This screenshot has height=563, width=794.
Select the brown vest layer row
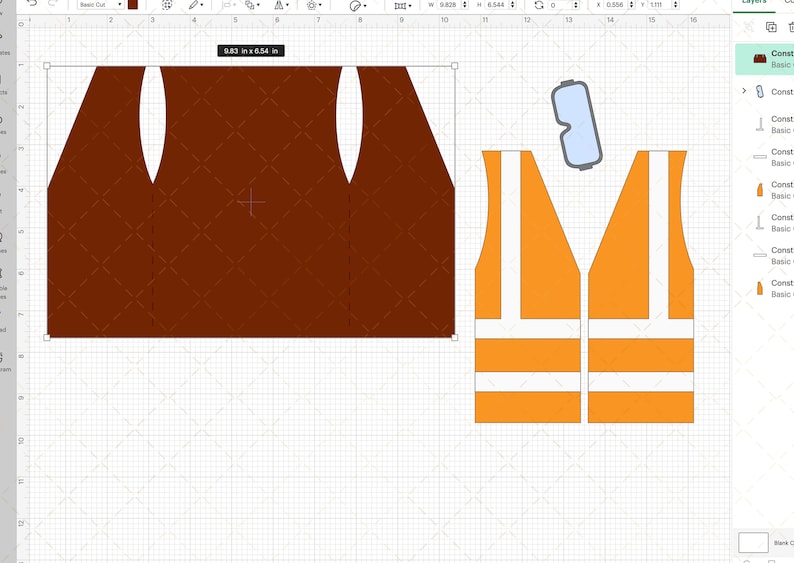[765, 59]
